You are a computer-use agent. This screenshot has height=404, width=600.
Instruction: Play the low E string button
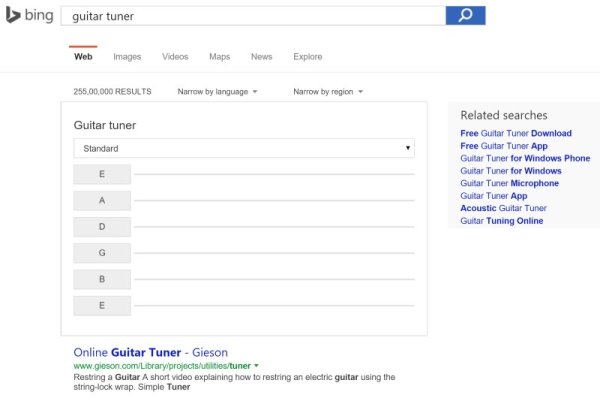click(102, 174)
